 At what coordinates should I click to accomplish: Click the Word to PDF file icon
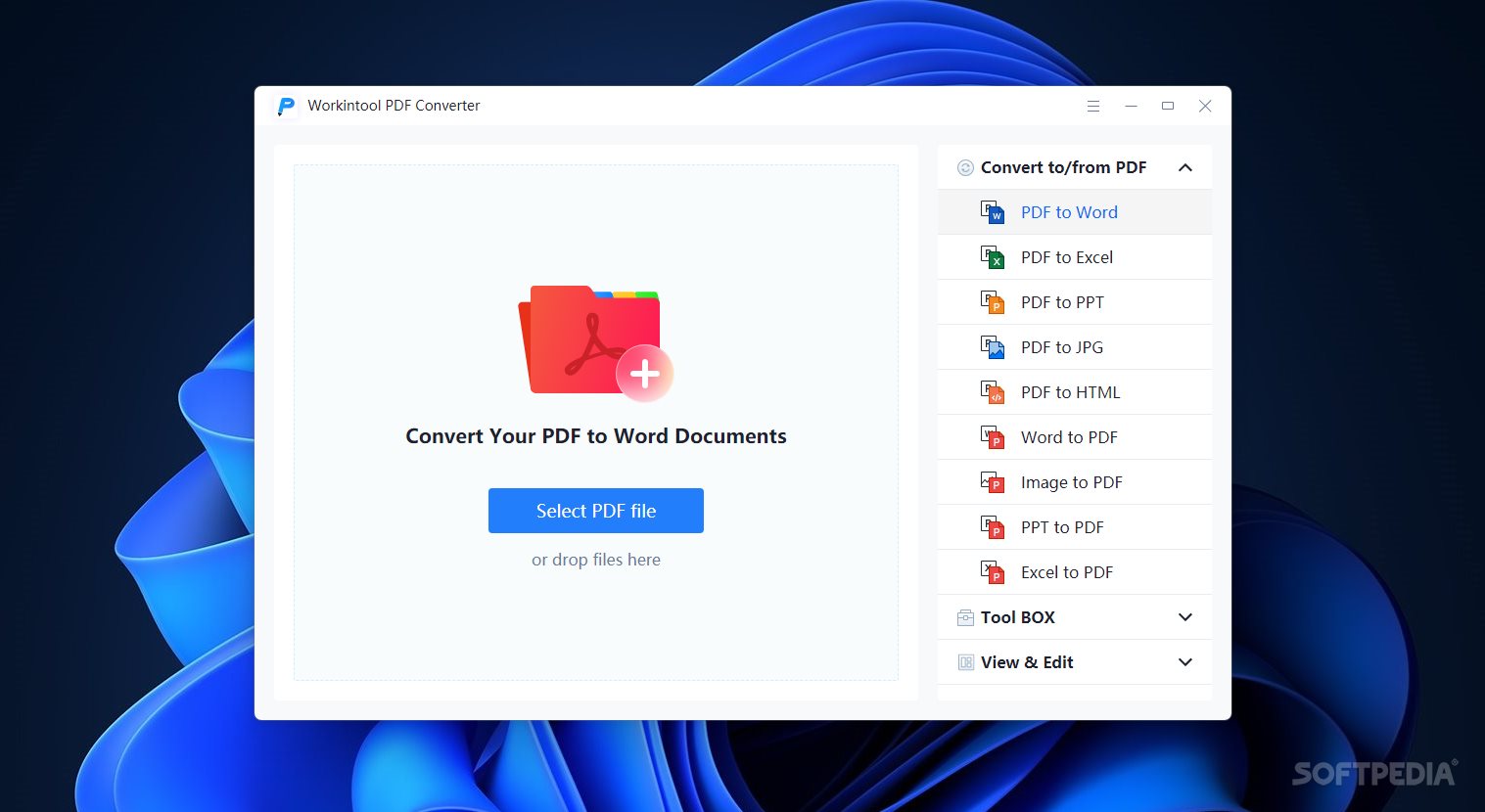993,437
